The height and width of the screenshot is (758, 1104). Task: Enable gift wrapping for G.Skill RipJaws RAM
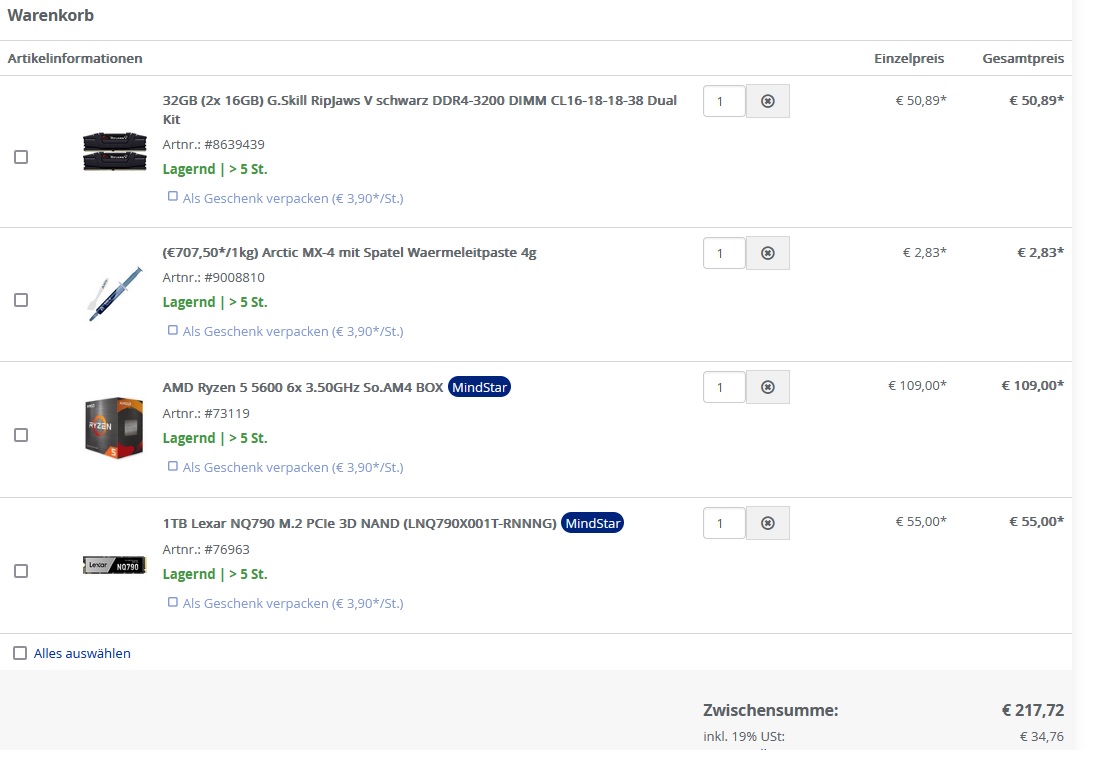click(x=172, y=196)
